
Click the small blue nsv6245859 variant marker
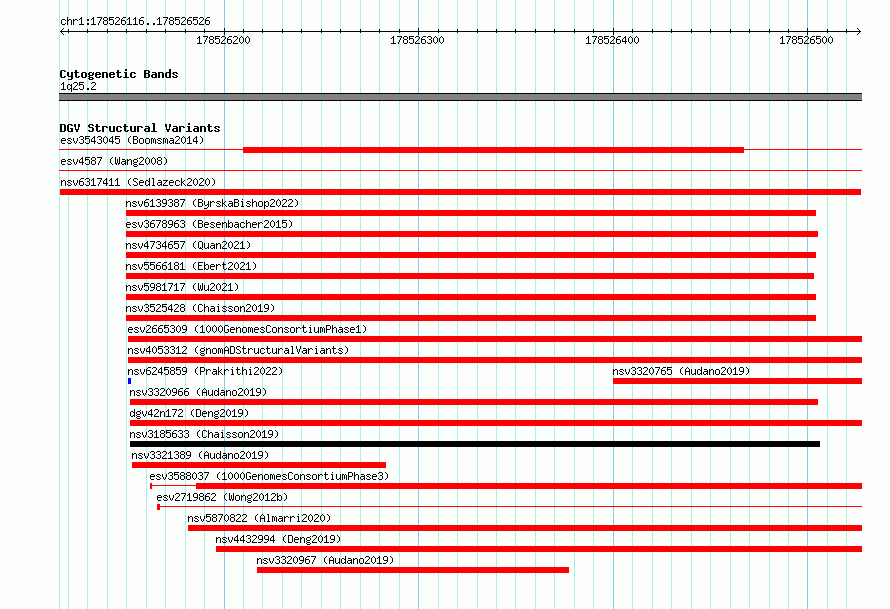pyautogui.click(x=129, y=381)
